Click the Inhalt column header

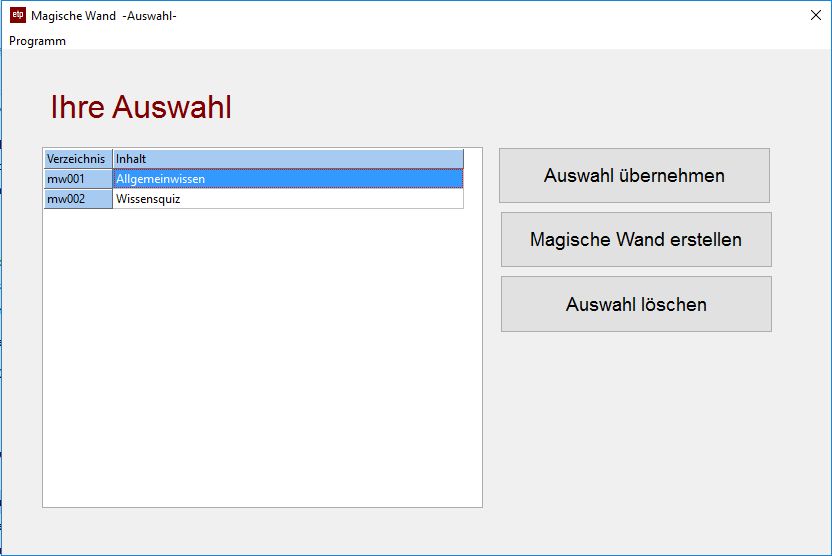click(288, 159)
